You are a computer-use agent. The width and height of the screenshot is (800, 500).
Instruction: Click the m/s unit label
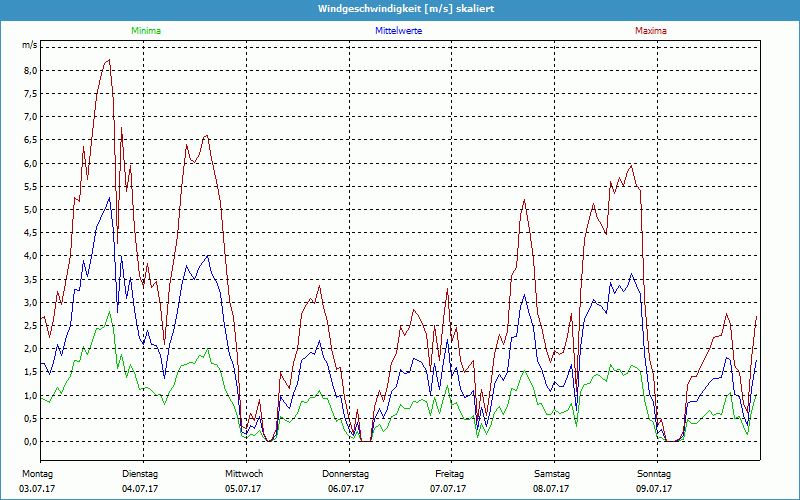30,45
